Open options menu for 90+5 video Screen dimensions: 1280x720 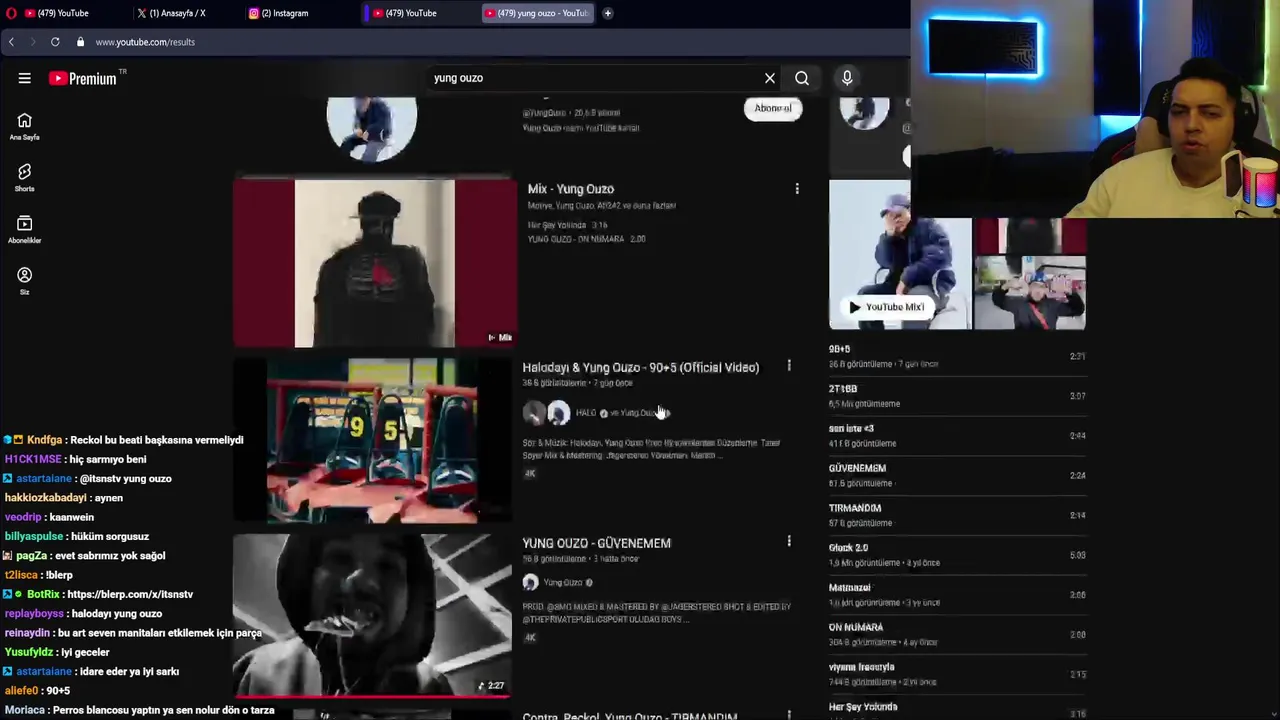(x=789, y=367)
